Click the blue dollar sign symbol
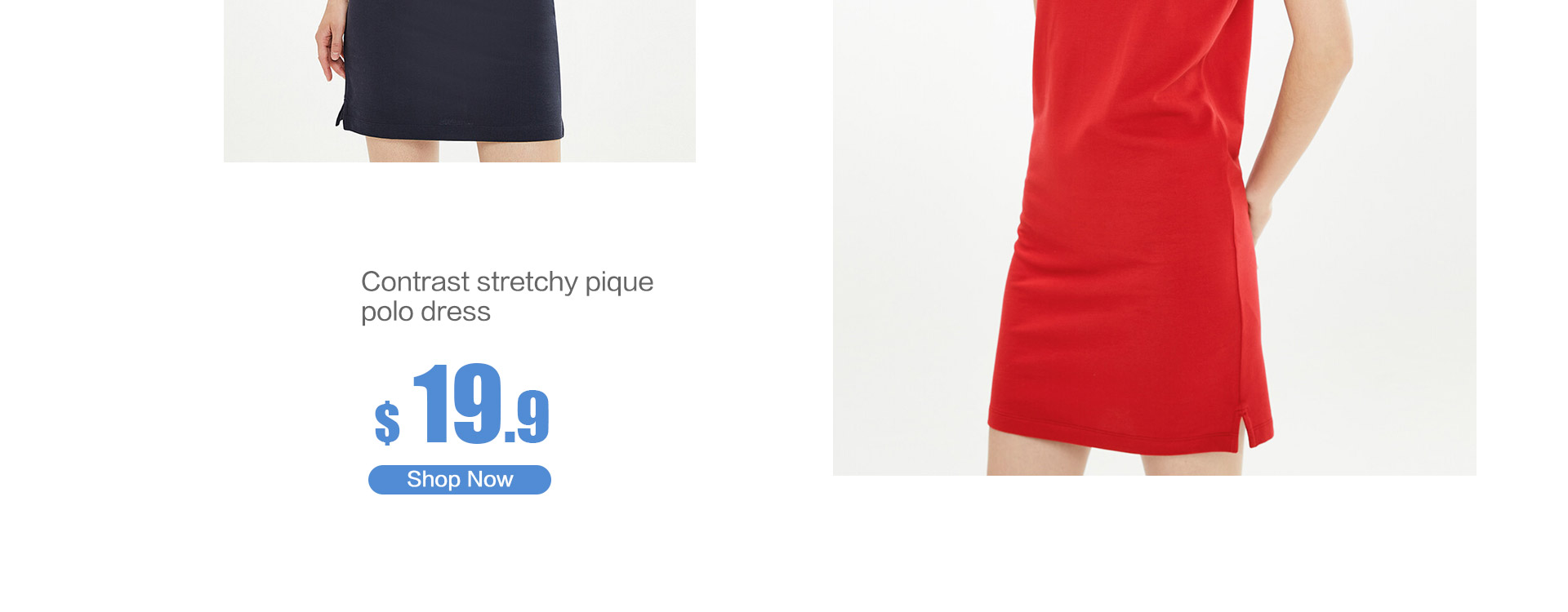This screenshot has width=1568, height=612. (387, 423)
